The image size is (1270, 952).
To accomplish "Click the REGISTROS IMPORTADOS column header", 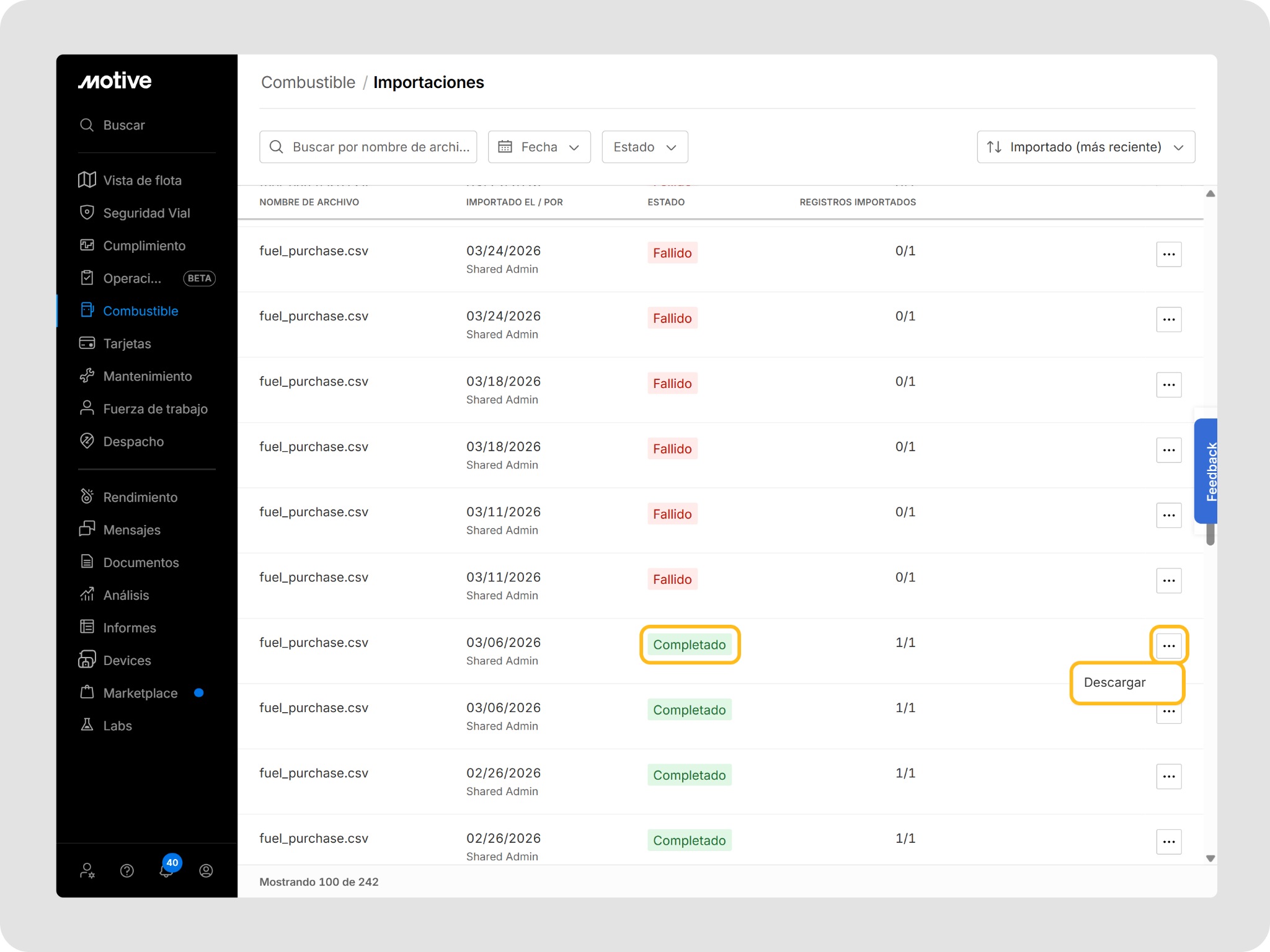I will point(858,202).
